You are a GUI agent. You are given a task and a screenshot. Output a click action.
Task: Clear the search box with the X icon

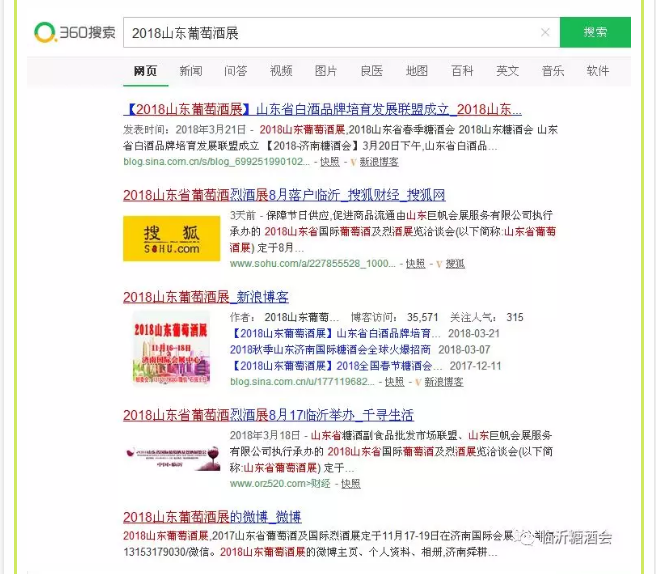(545, 33)
